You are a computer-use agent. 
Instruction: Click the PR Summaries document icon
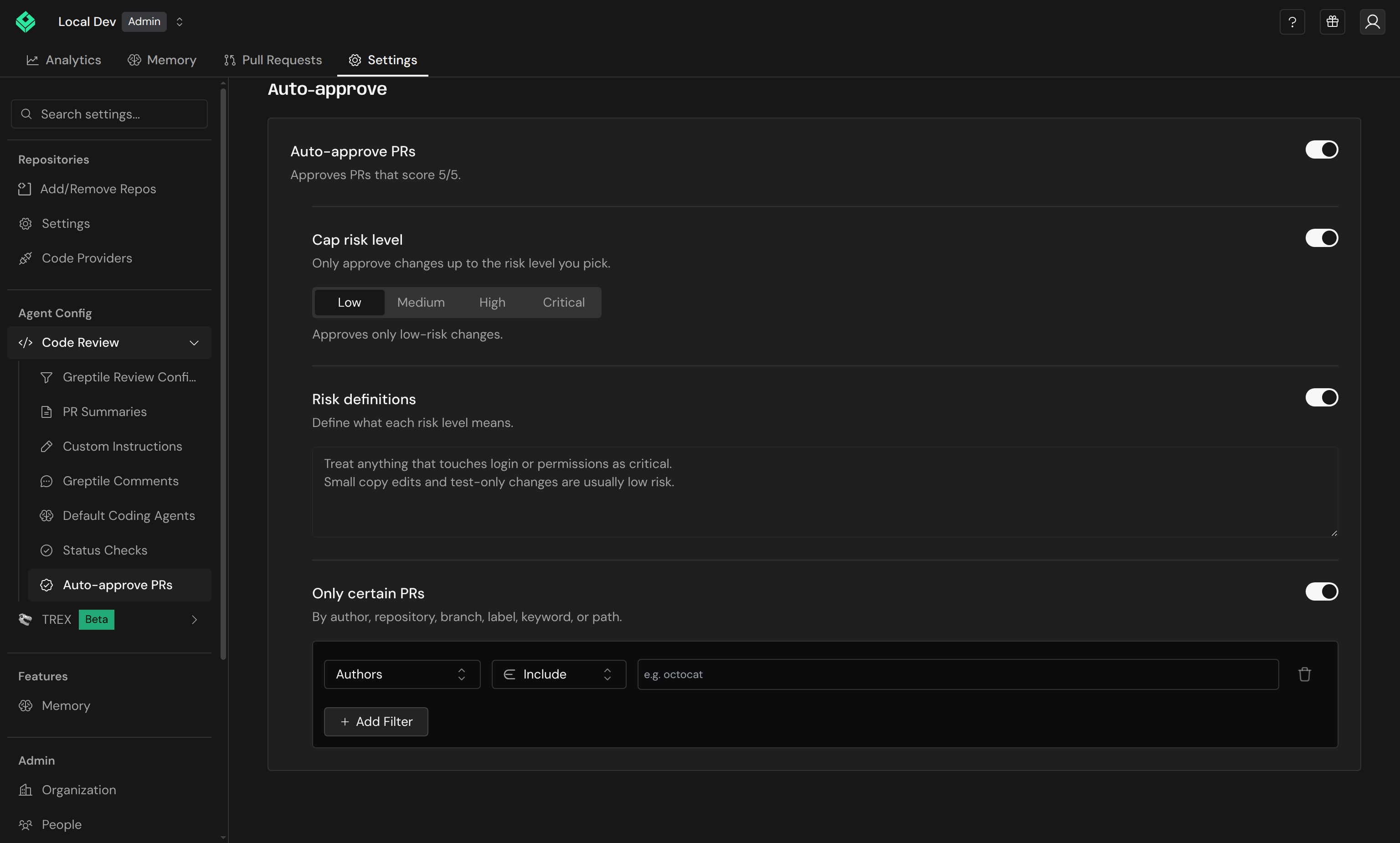click(x=46, y=412)
